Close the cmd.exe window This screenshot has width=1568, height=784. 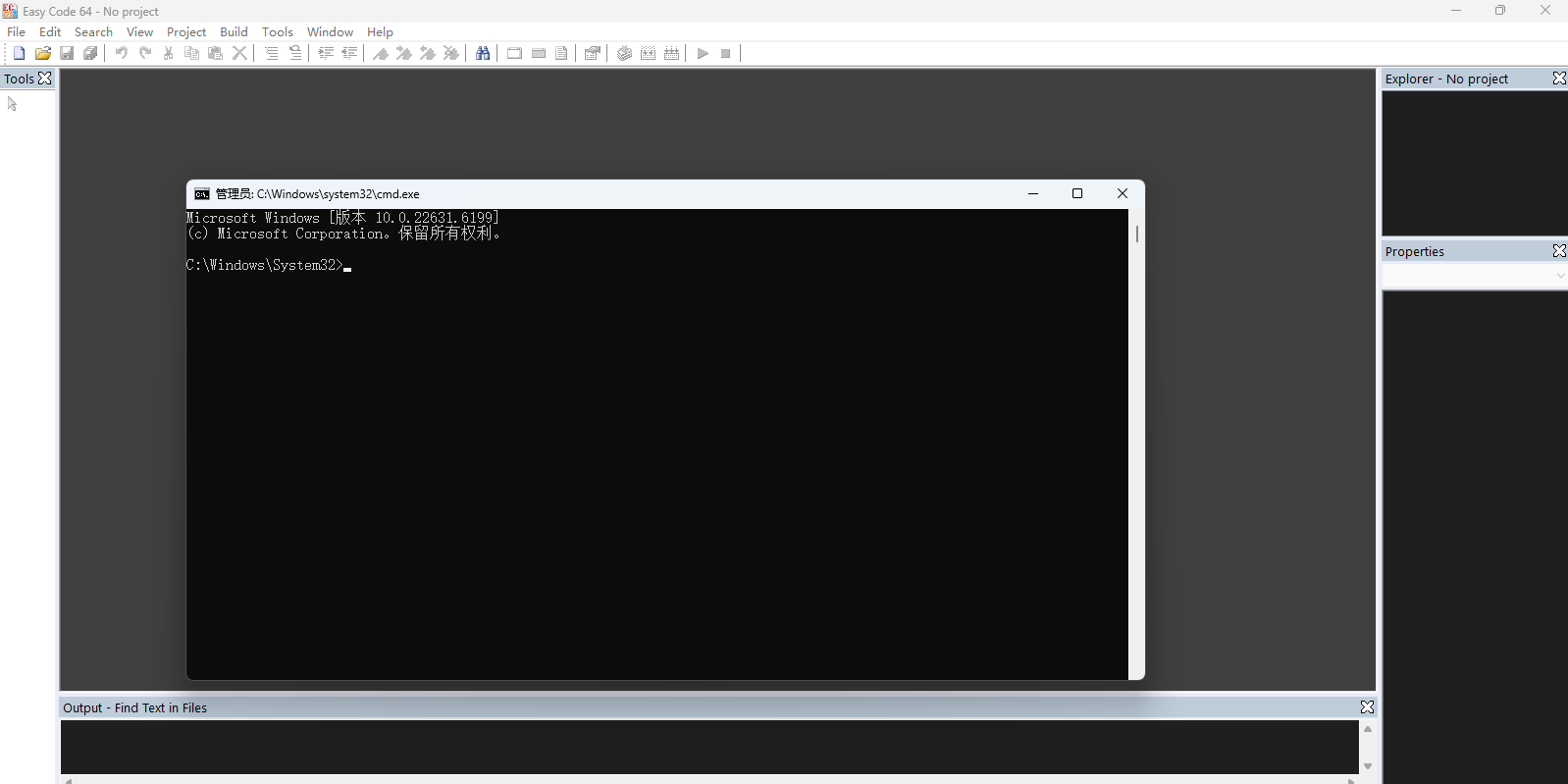tap(1123, 193)
